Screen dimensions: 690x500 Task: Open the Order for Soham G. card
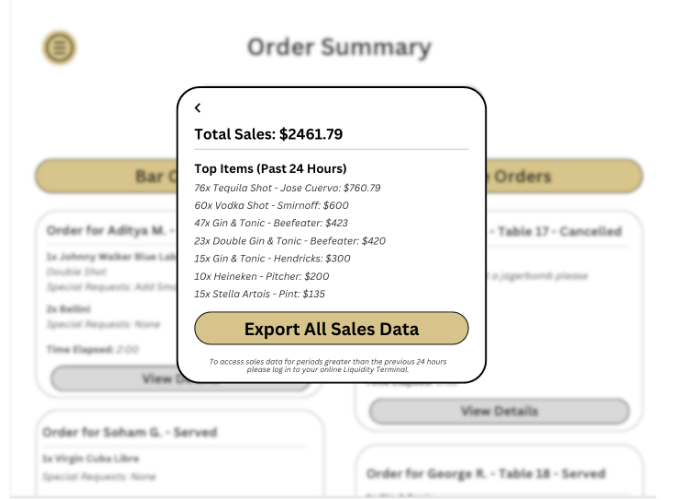(130, 432)
